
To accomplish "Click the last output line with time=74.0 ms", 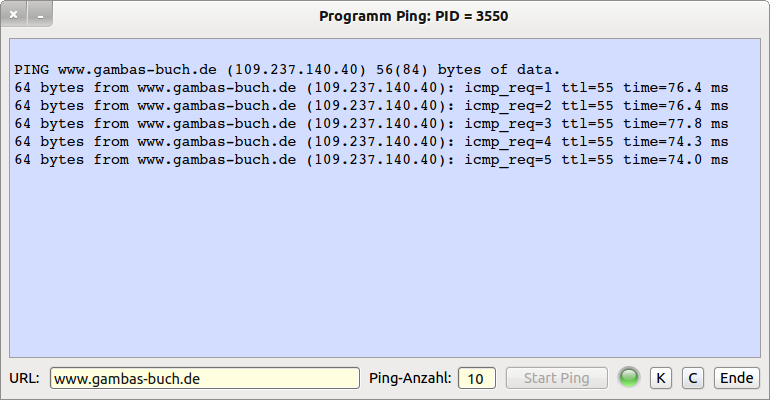I will (370, 160).
